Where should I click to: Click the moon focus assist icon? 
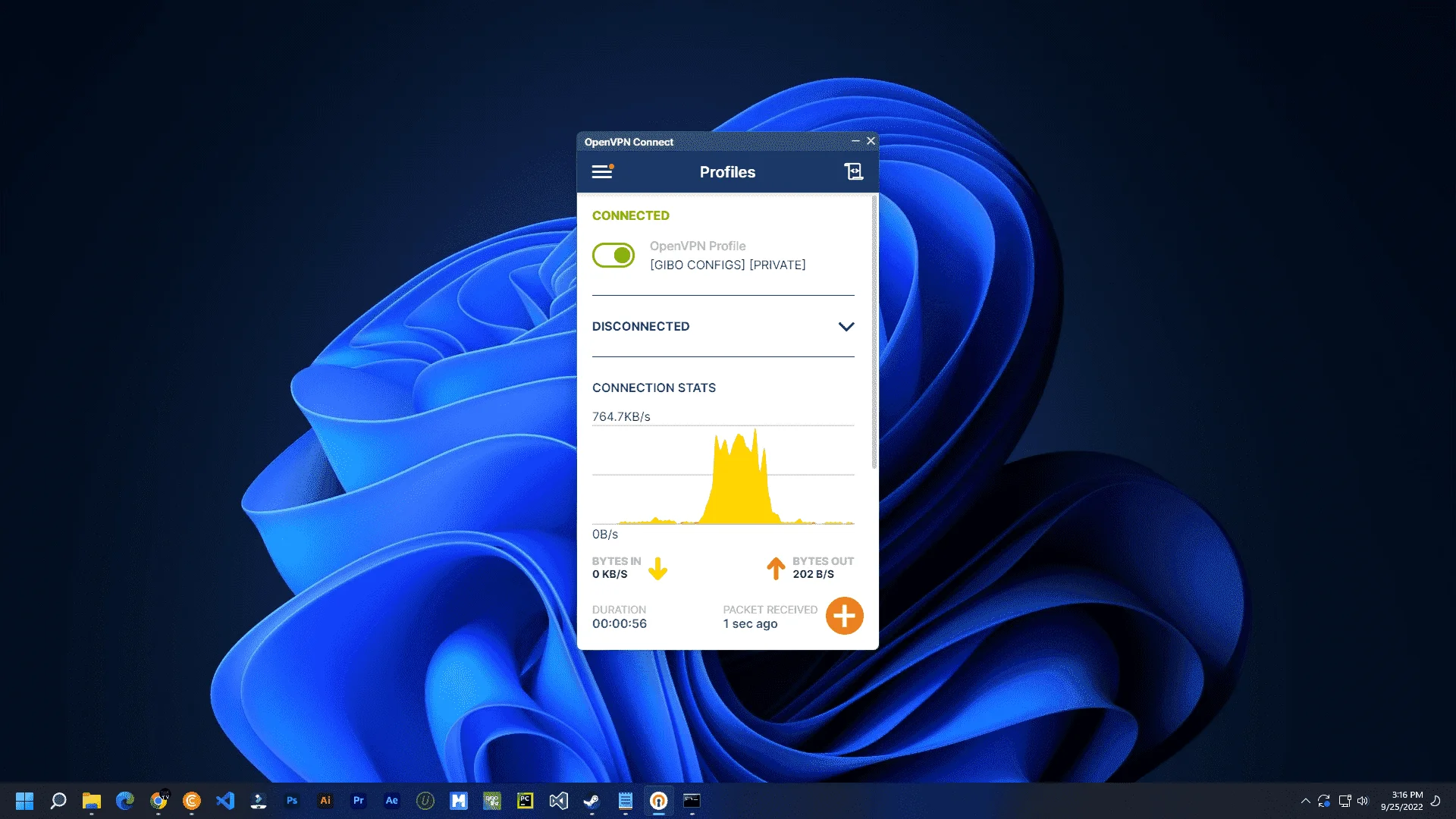[x=1436, y=801]
